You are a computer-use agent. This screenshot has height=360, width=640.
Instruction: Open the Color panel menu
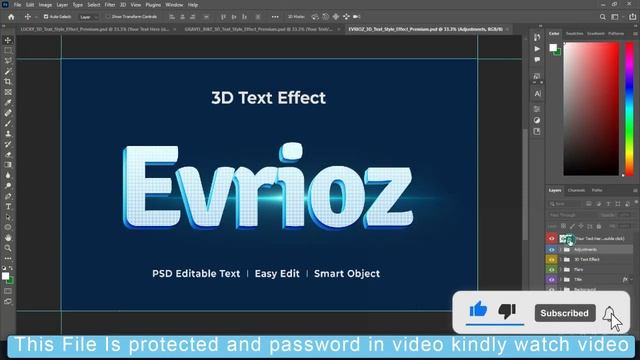635,33
